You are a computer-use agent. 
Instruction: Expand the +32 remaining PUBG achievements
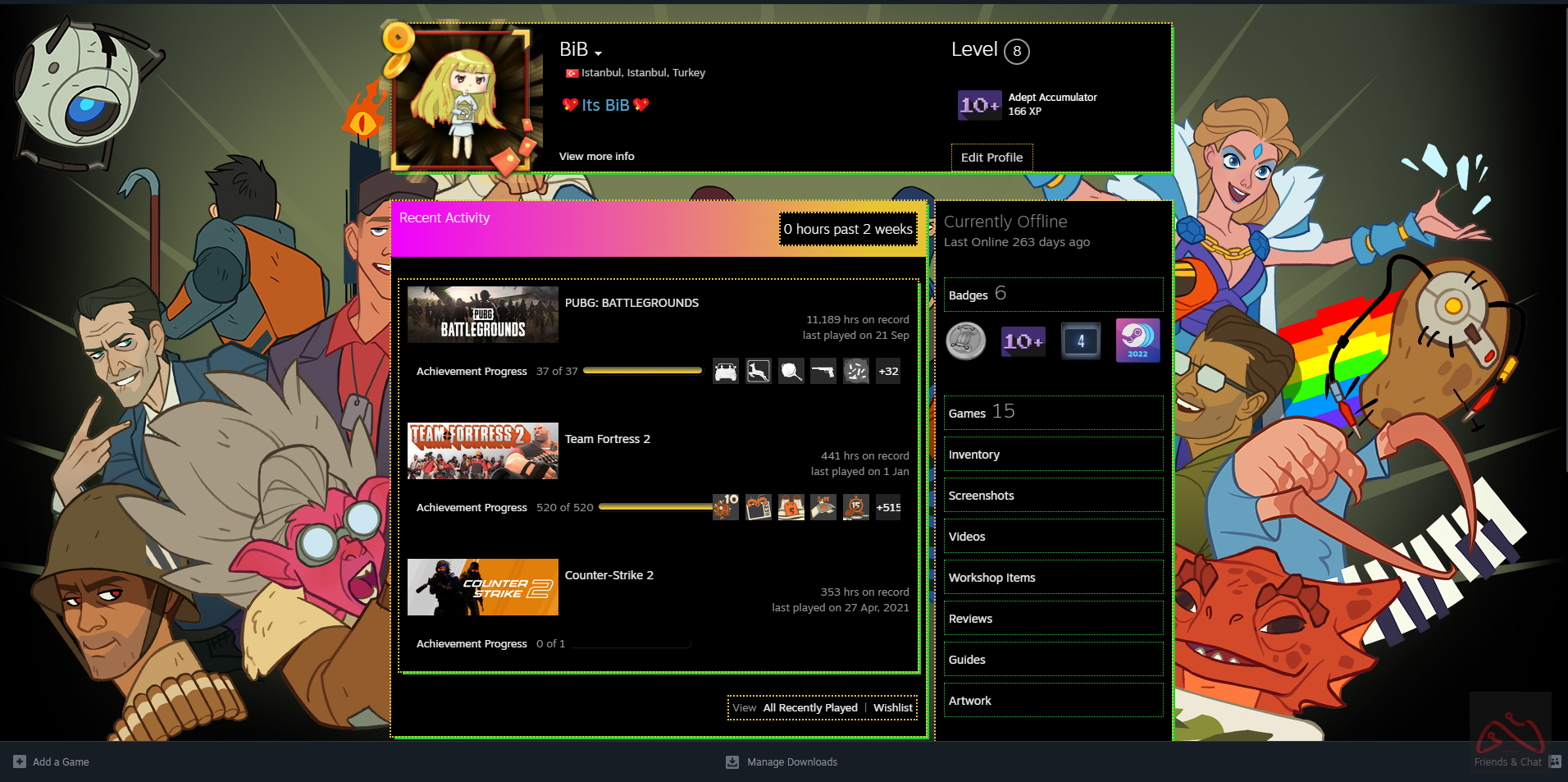click(888, 372)
